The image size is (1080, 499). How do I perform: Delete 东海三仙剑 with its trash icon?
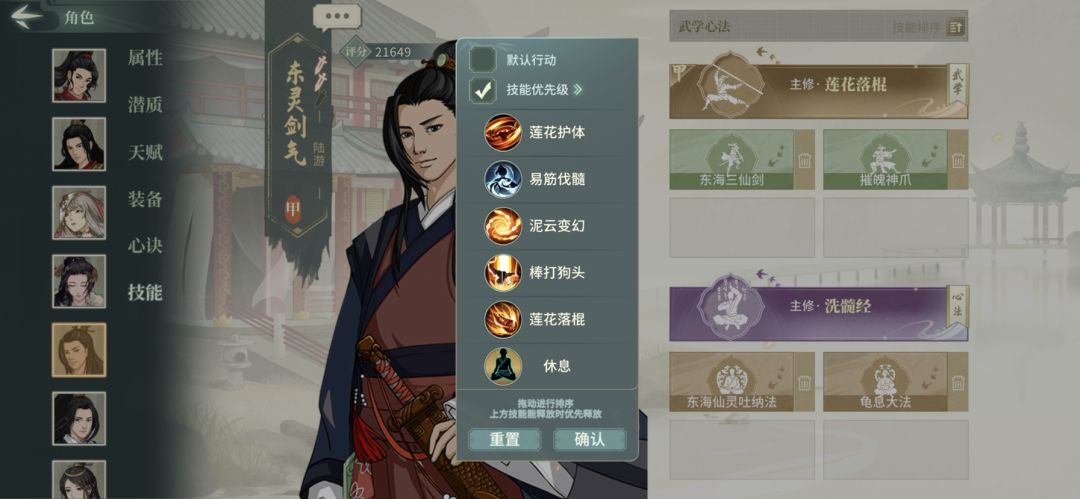click(x=804, y=161)
